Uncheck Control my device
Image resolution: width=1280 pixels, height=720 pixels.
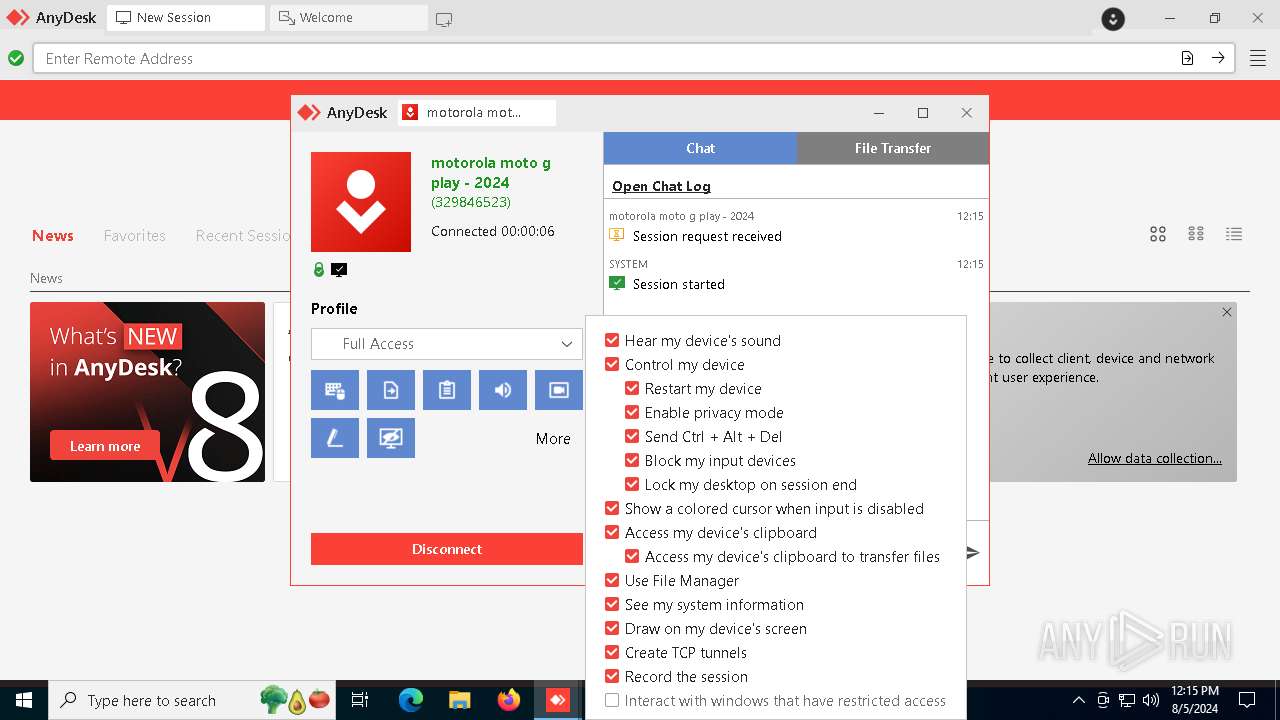tap(612, 364)
